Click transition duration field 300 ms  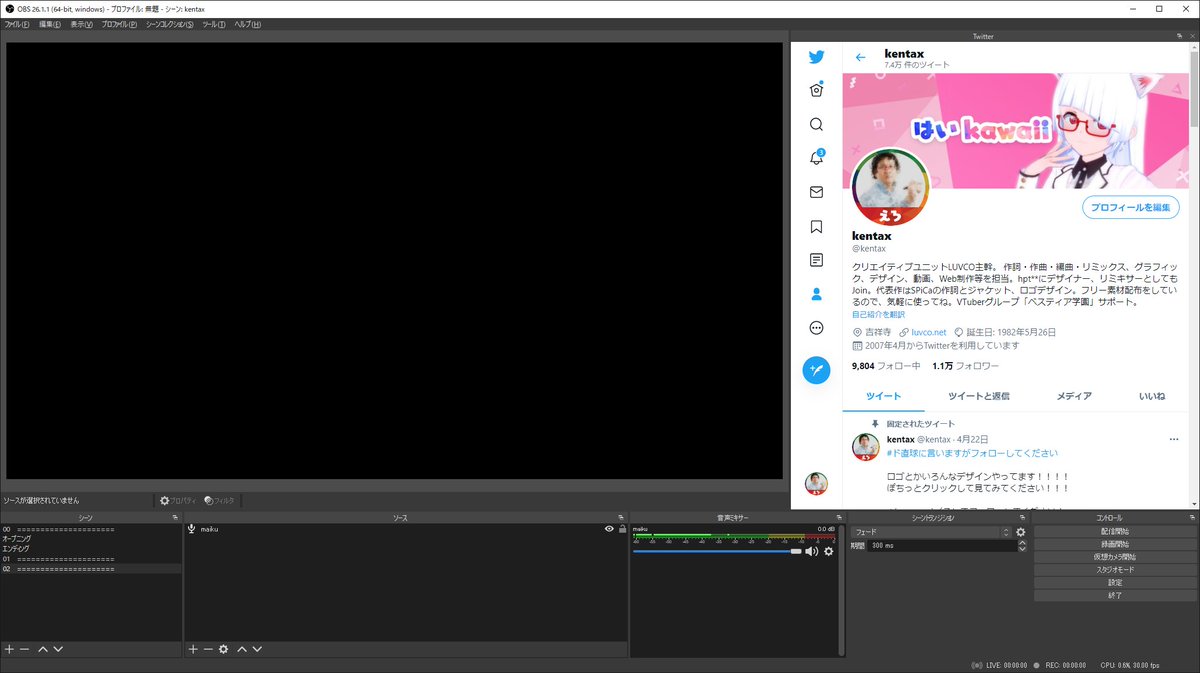pyautogui.click(x=940, y=546)
